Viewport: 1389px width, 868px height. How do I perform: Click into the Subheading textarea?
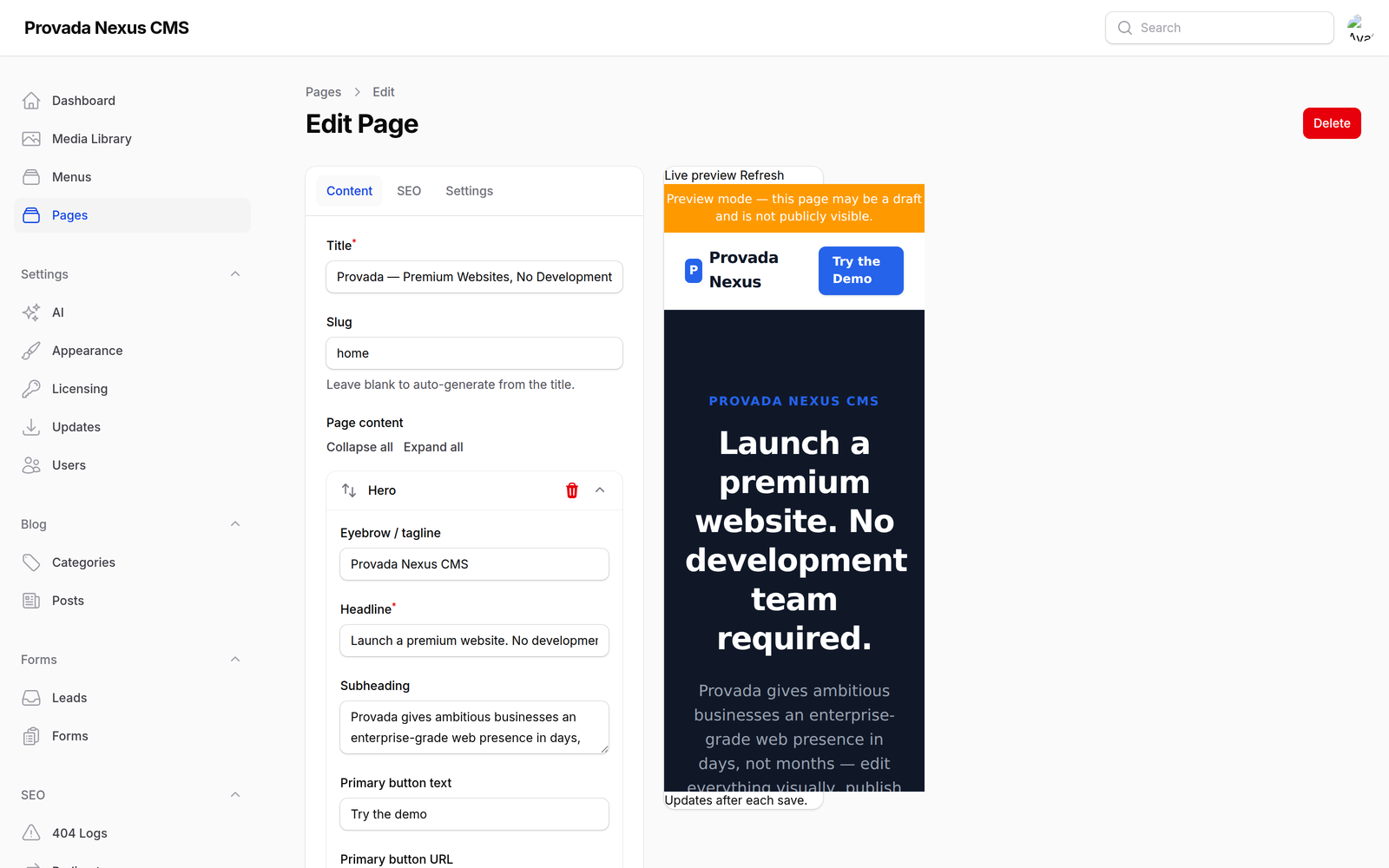474,727
